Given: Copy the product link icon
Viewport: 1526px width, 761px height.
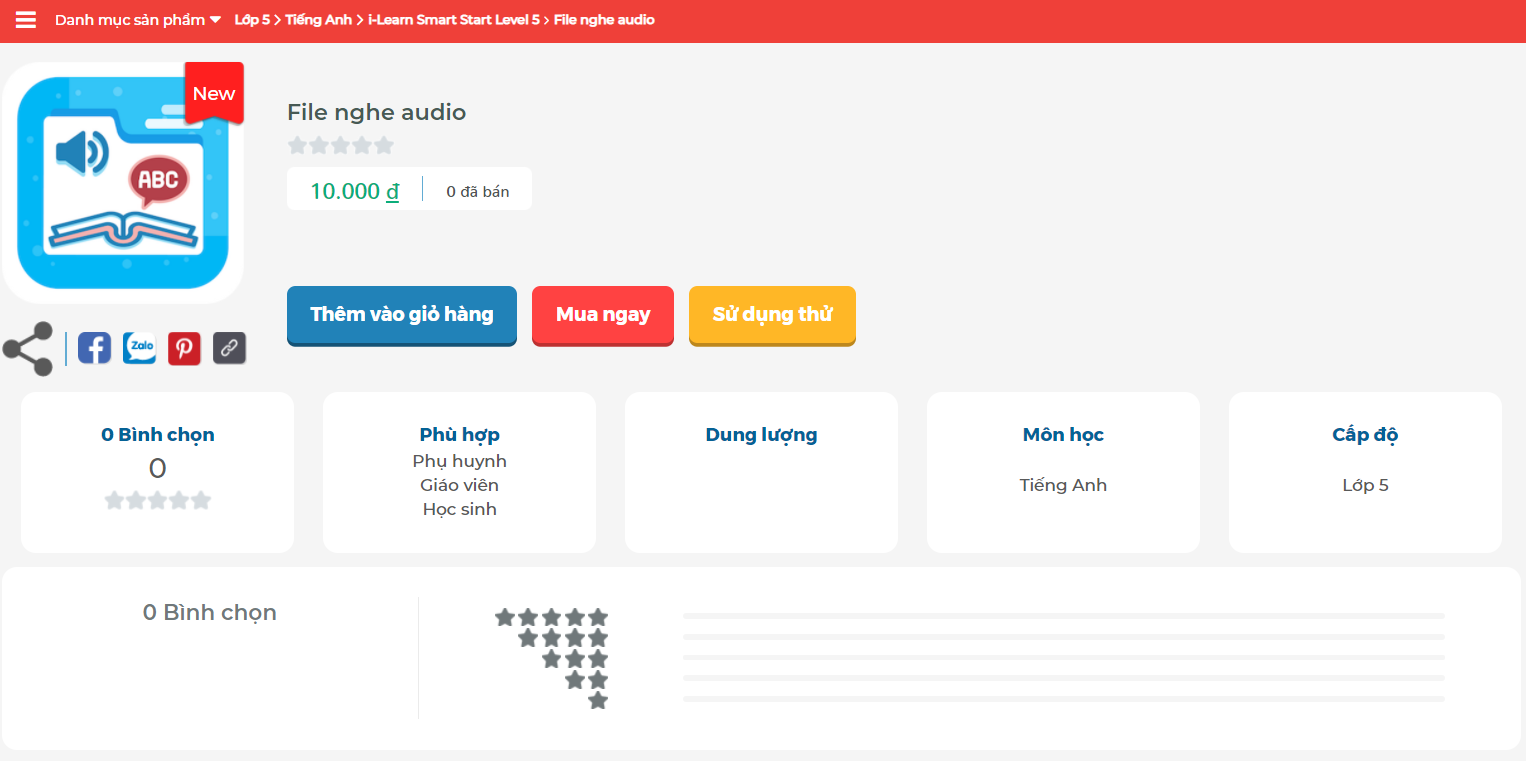Looking at the screenshot, I should tap(229, 348).
